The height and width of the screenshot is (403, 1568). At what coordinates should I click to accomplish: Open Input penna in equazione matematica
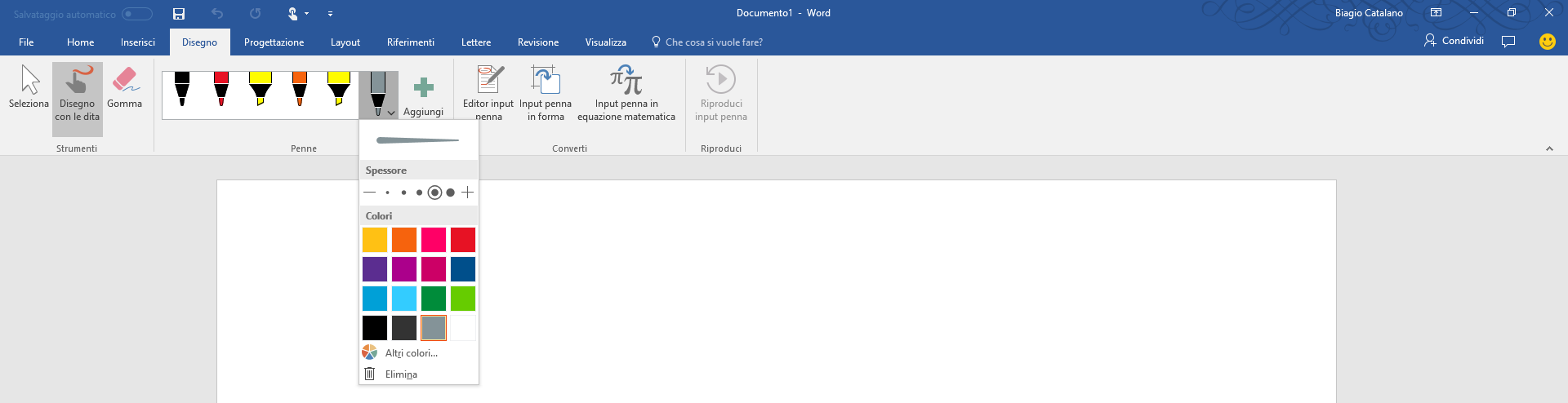point(626,94)
